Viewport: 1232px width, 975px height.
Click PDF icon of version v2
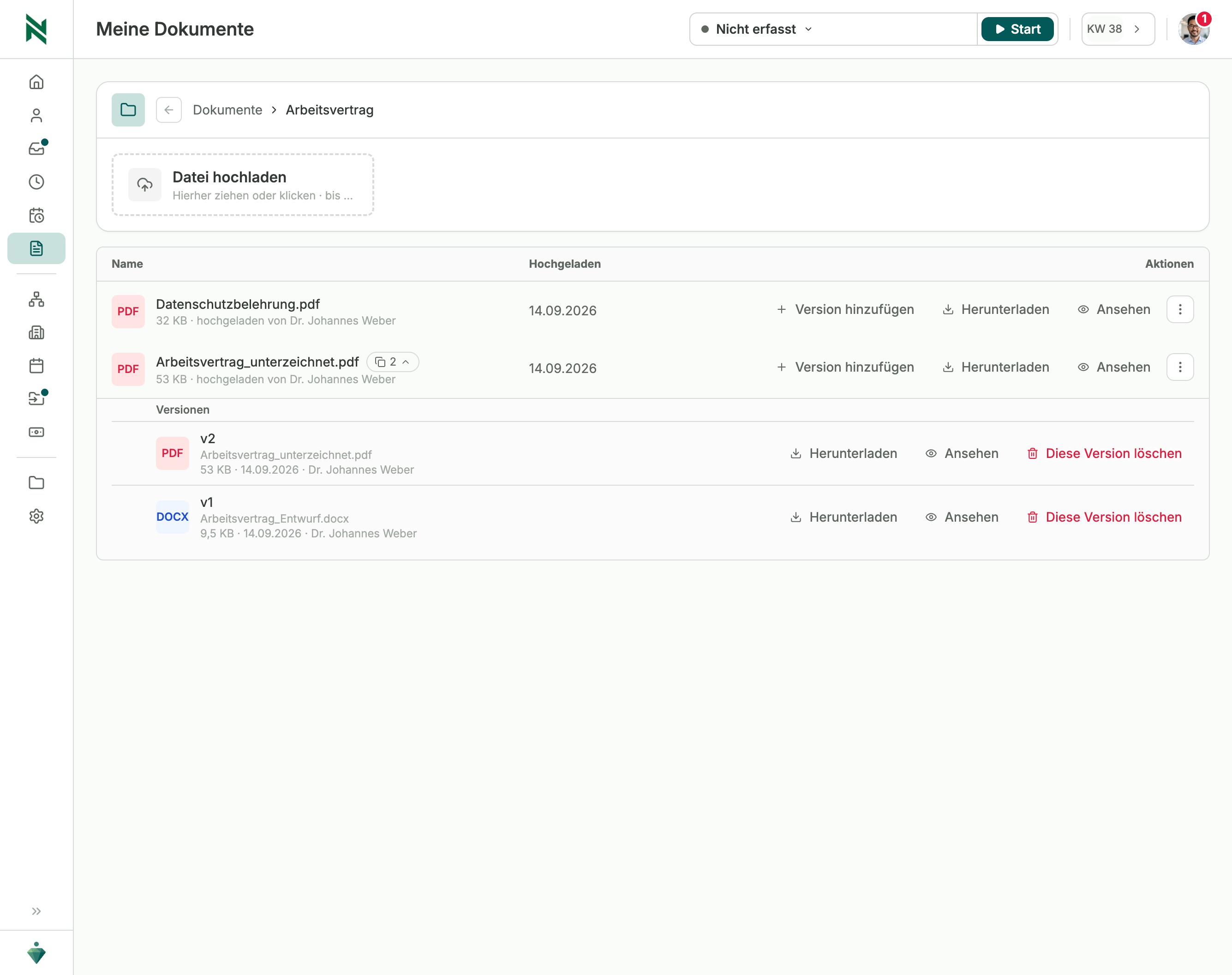click(x=172, y=453)
